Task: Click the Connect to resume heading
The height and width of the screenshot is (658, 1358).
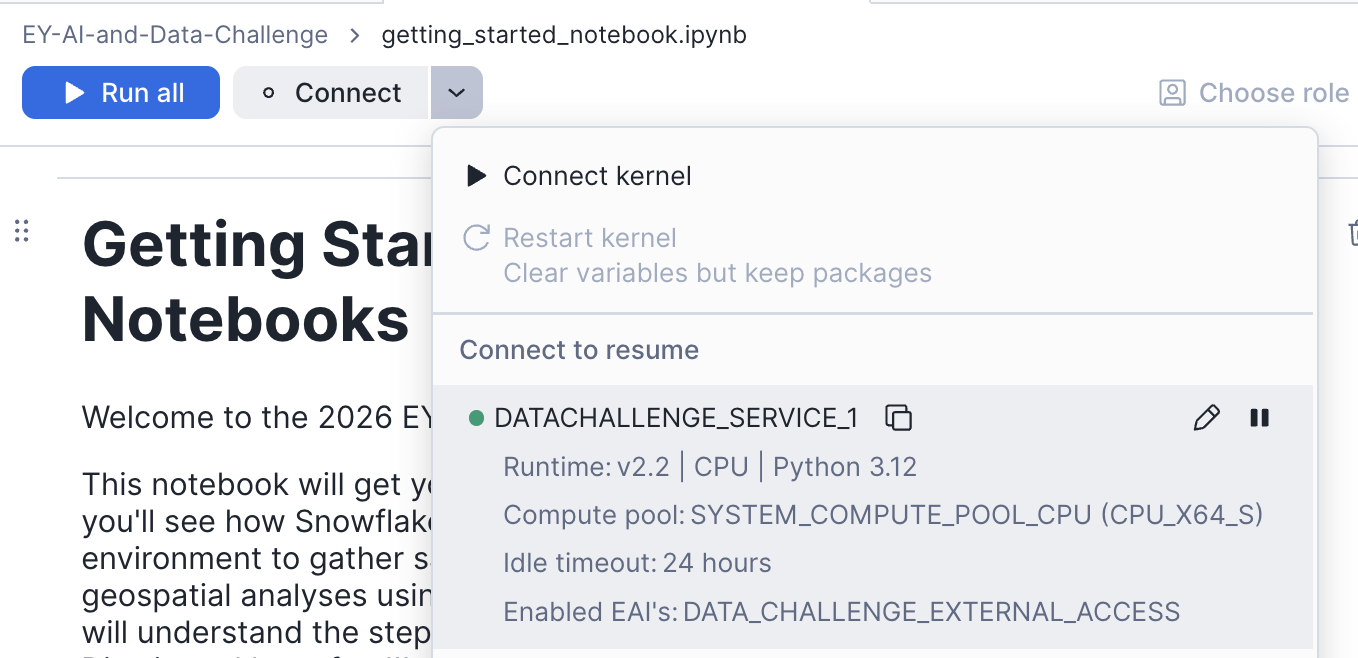Action: coord(579,350)
